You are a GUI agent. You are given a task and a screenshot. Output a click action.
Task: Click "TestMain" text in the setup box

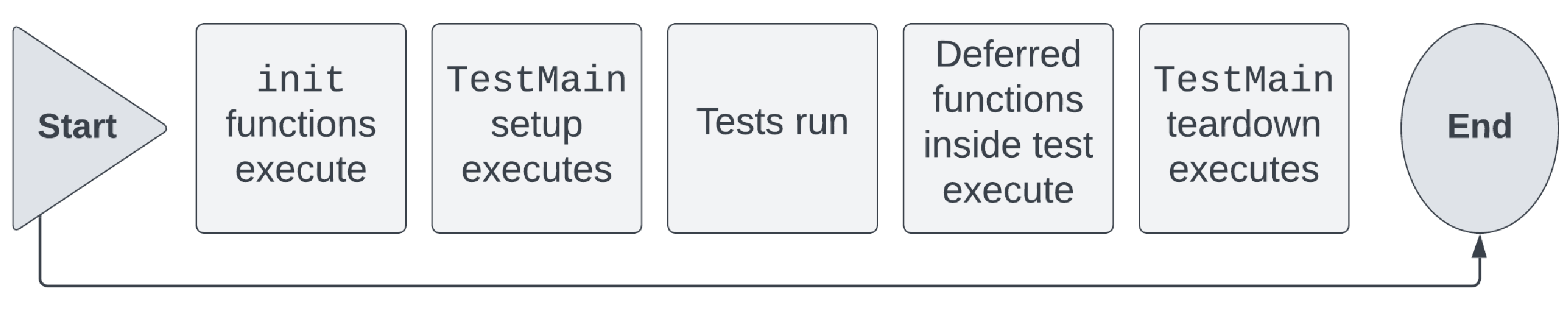pyautogui.click(x=536, y=80)
